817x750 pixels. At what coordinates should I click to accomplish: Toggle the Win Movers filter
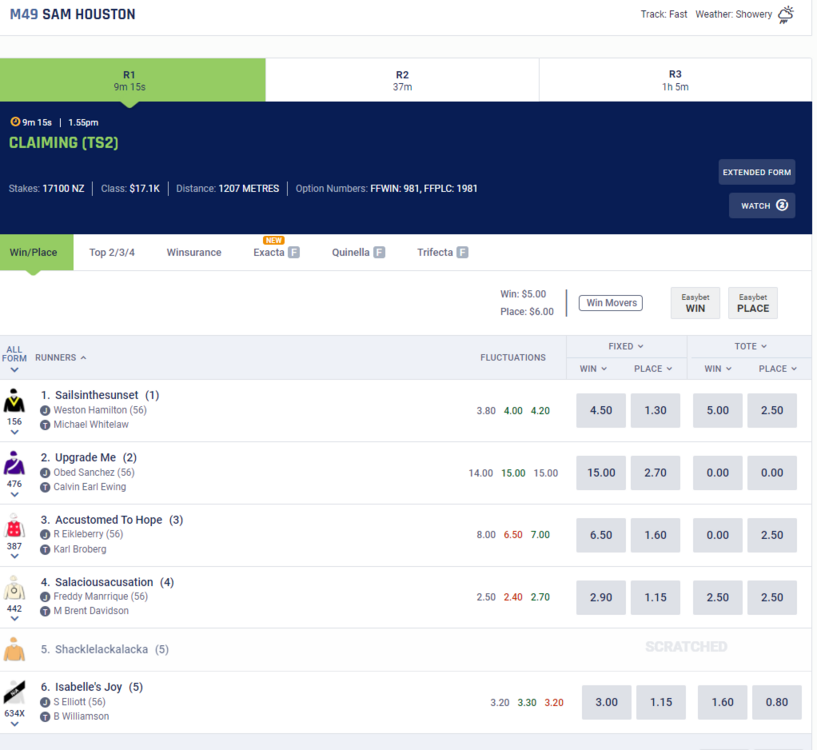point(610,303)
